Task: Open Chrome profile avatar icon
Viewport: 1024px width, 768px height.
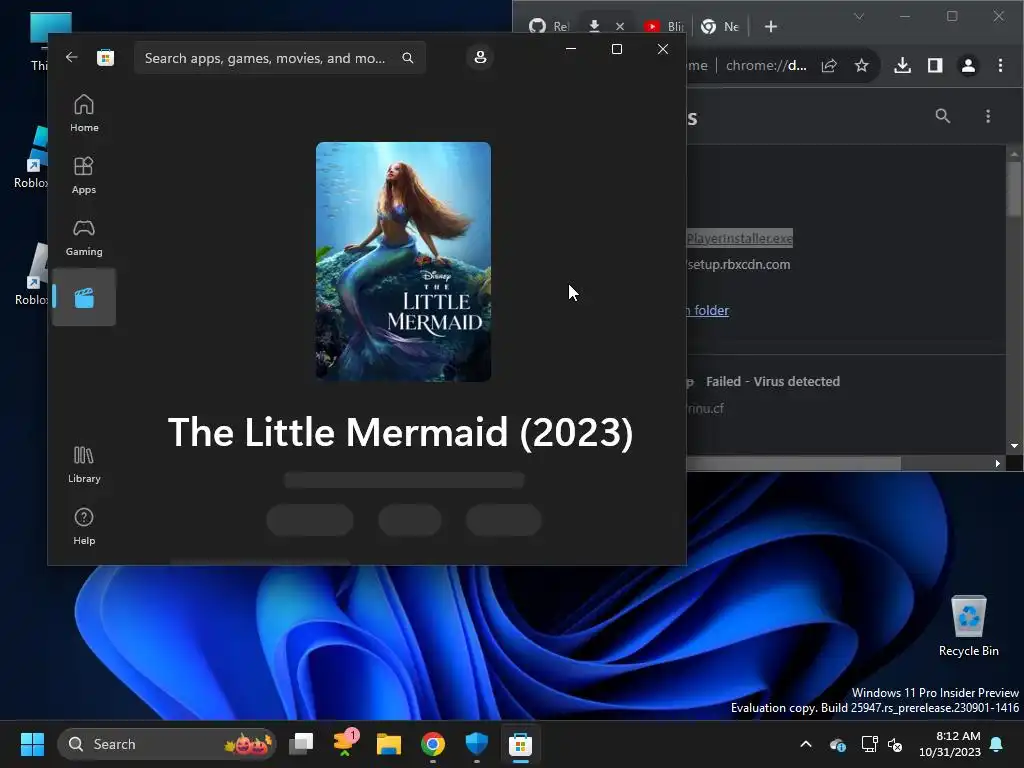Action: (x=968, y=65)
